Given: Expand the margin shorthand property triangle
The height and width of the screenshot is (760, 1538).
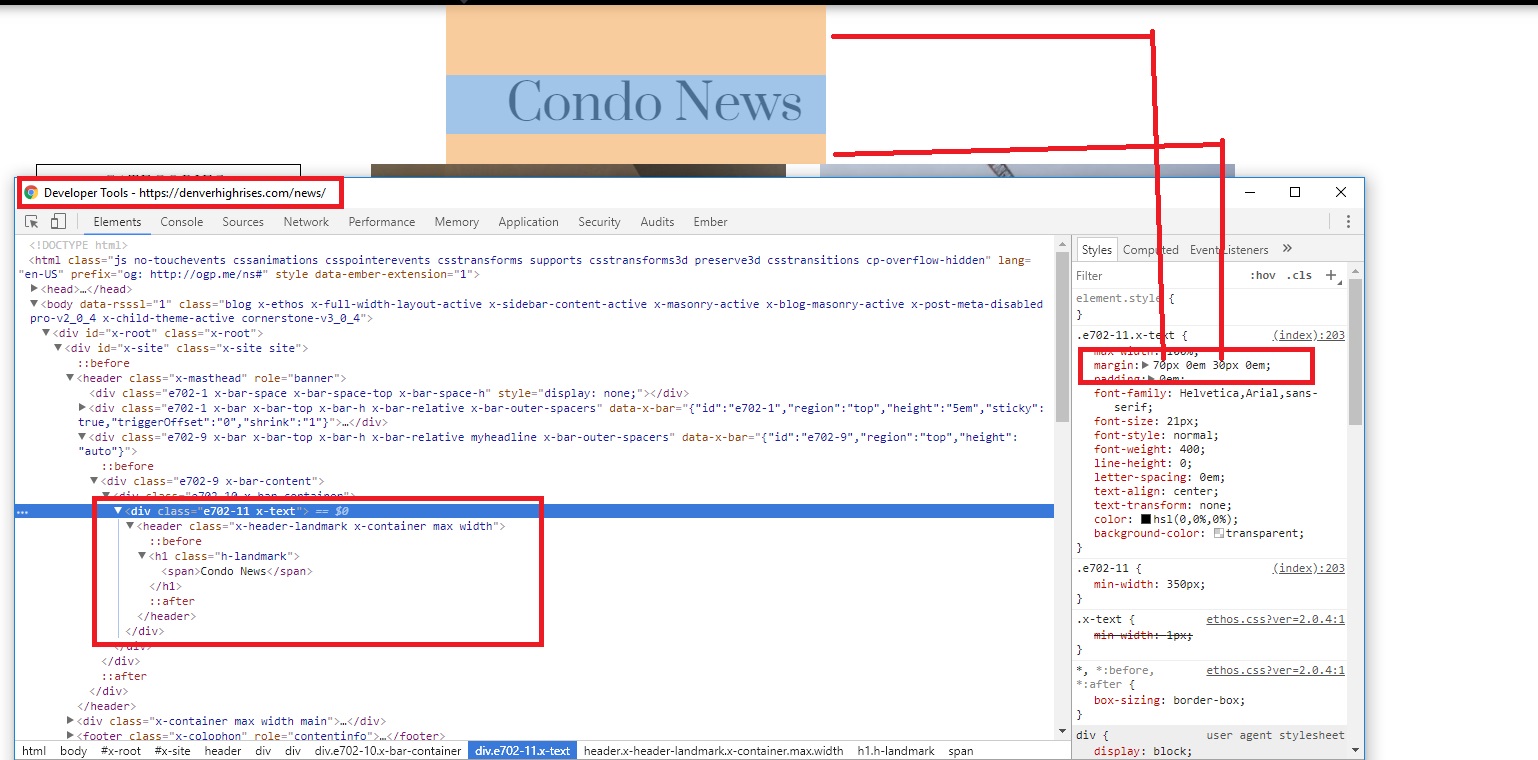Looking at the screenshot, I should [1145, 366].
